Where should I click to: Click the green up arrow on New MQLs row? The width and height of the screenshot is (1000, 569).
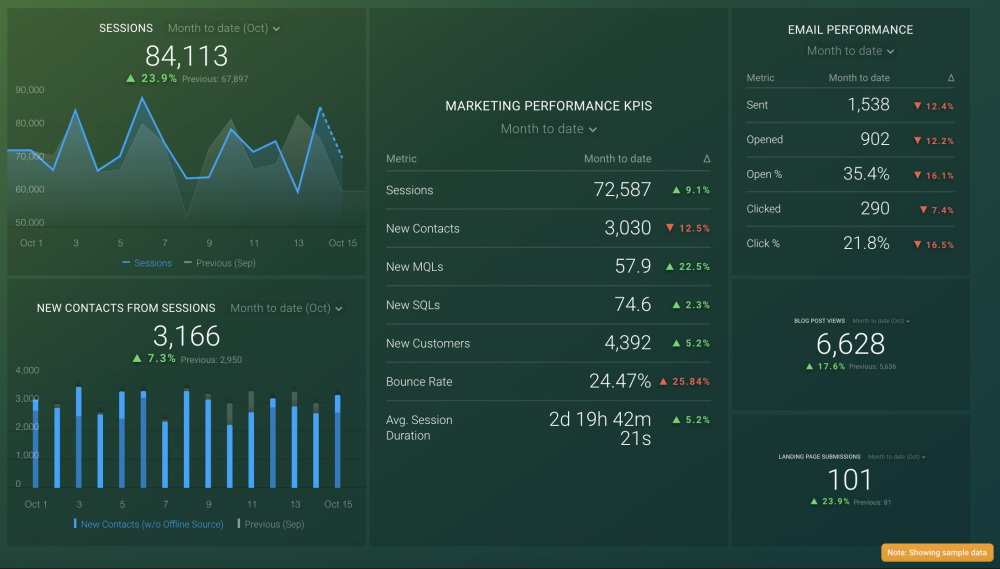tap(676, 267)
